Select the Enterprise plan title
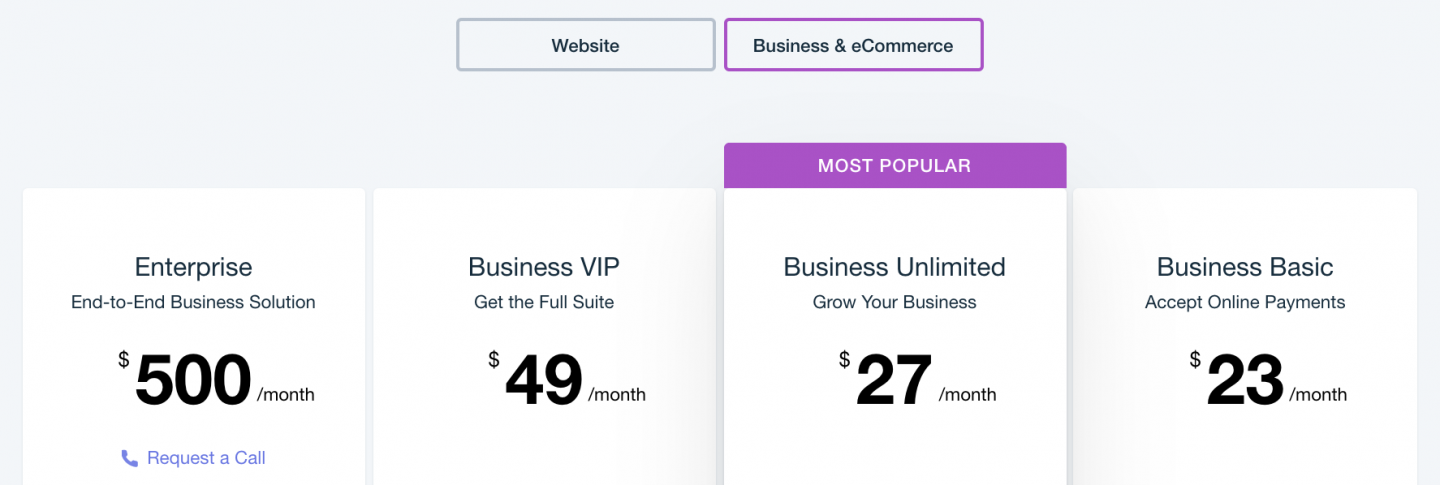 tap(193, 267)
